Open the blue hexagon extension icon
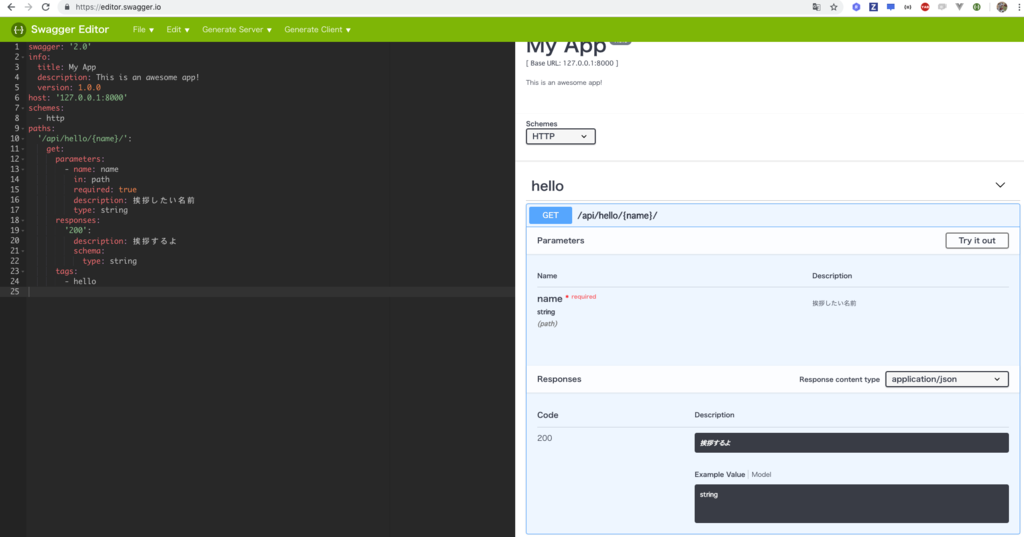This screenshot has width=1024, height=537. click(856, 7)
